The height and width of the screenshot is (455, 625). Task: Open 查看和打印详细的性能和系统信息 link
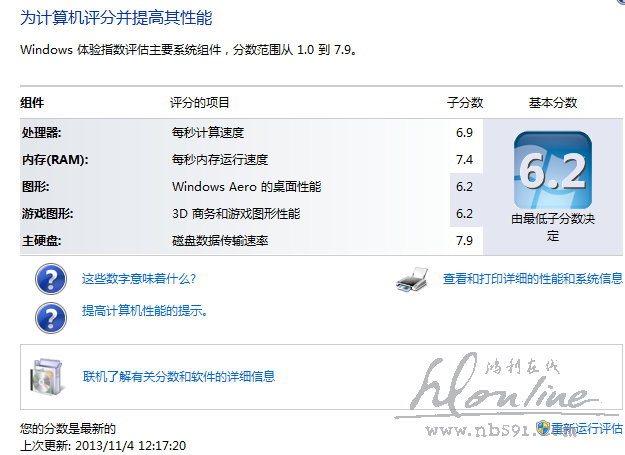pyautogui.click(x=533, y=278)
